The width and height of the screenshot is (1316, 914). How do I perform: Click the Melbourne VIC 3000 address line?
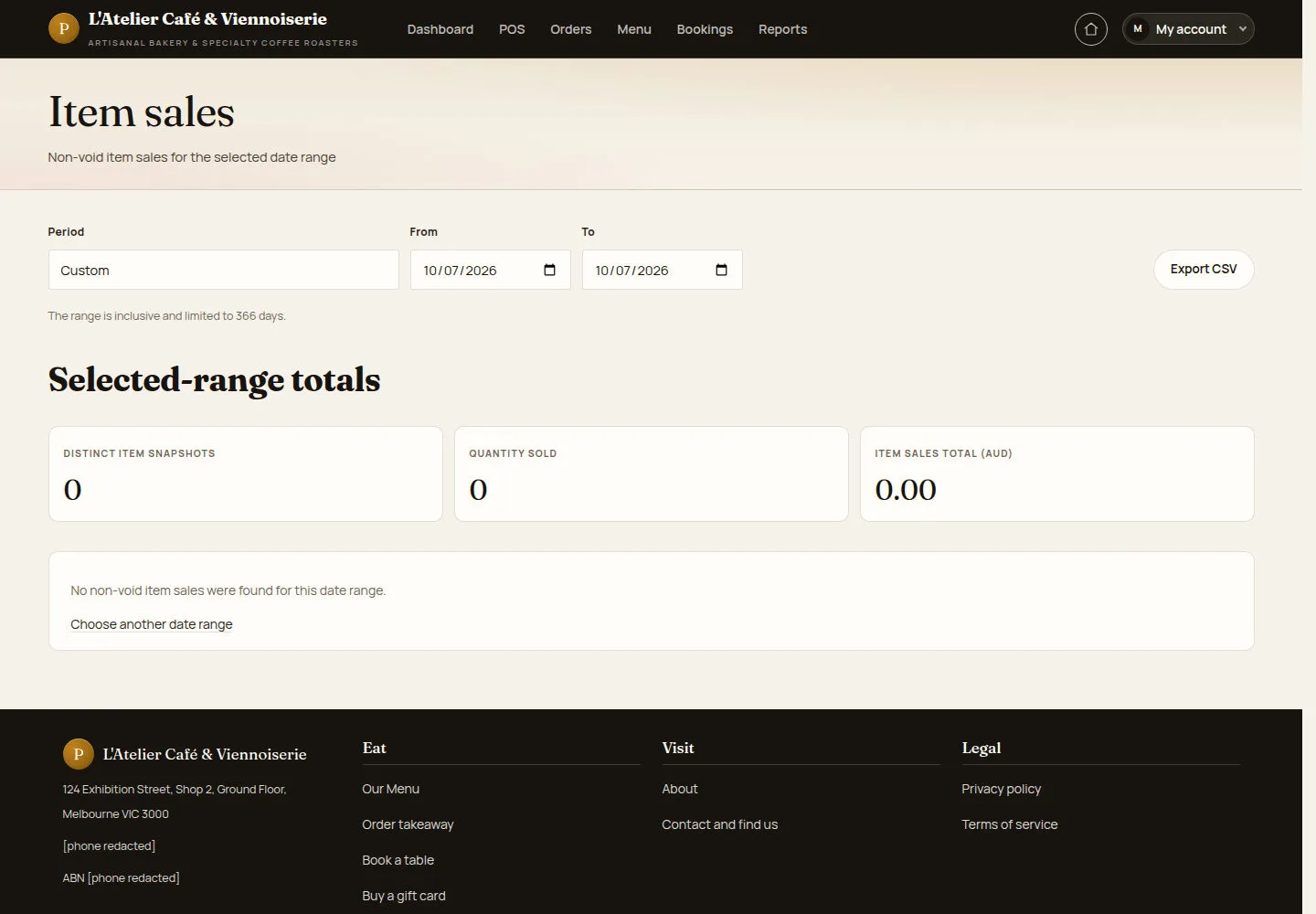tap(116, 813)
